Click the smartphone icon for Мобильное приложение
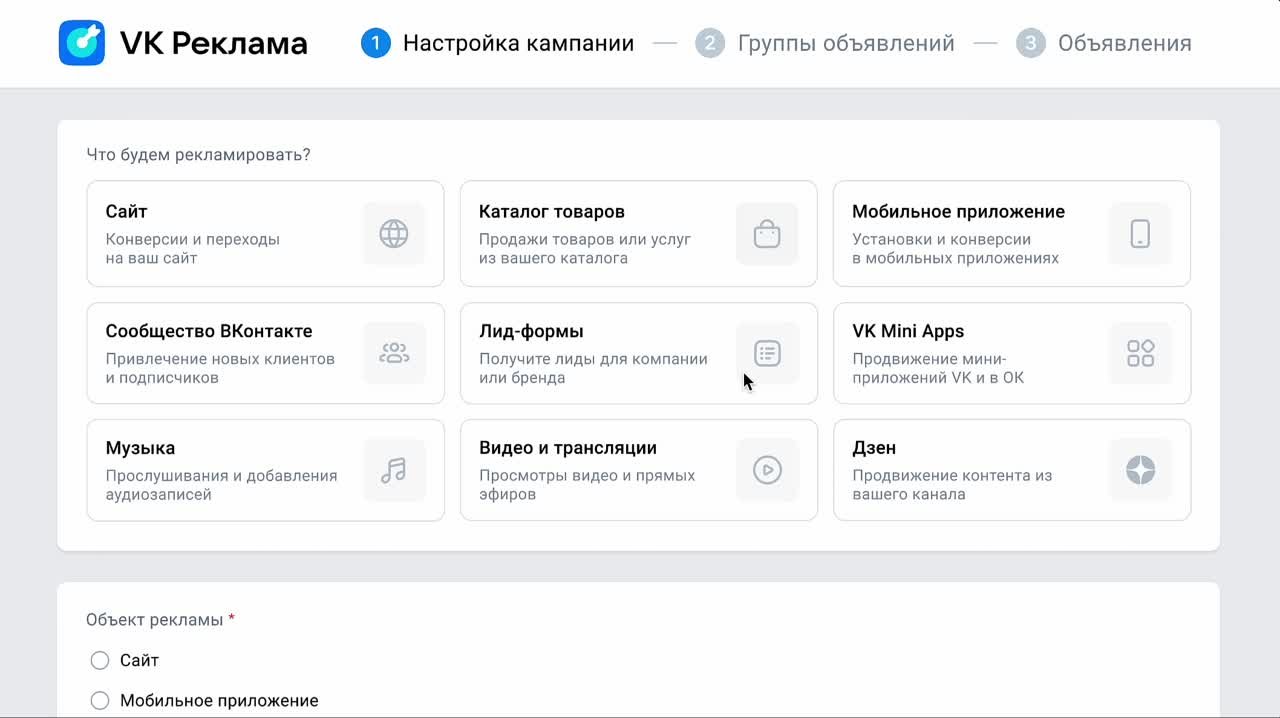 click(1140, 234)
